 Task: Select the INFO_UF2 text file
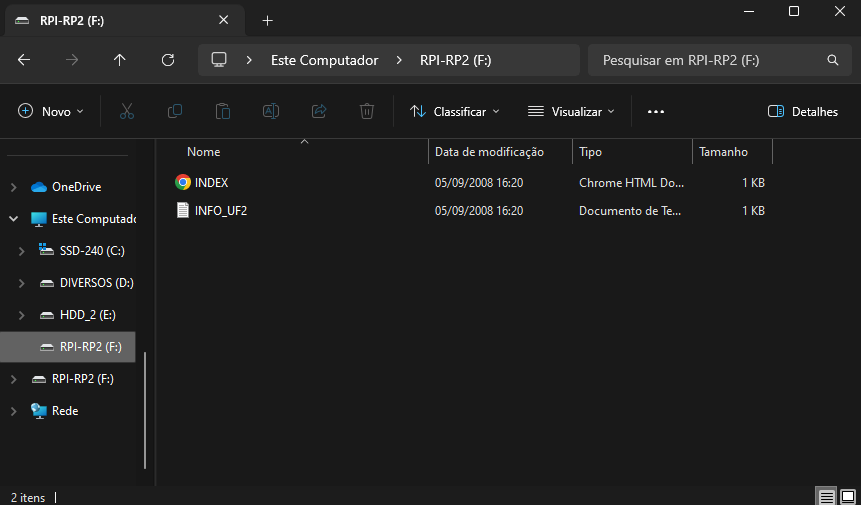[220, 211]
